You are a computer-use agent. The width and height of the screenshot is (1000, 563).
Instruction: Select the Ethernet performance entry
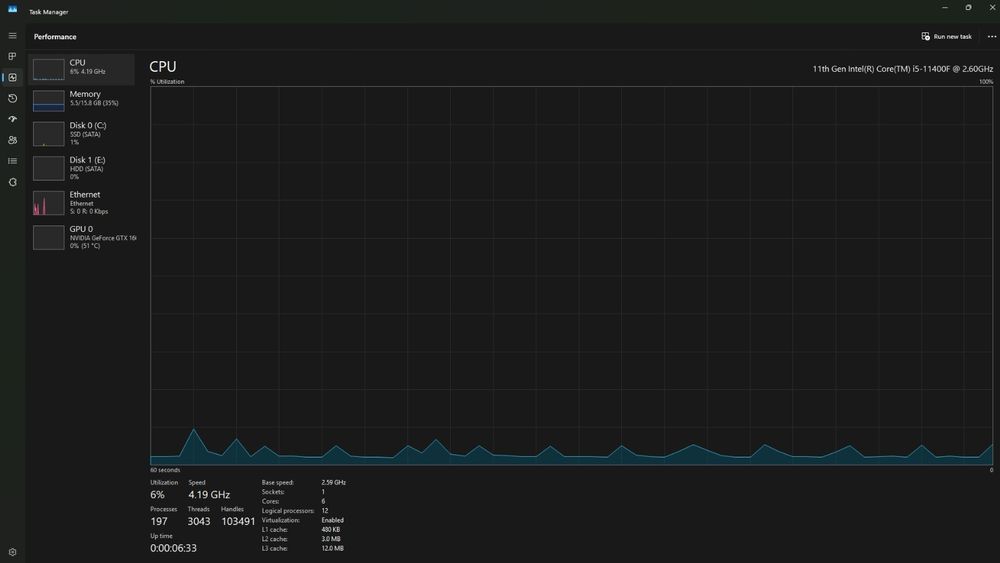coord(81,202)
